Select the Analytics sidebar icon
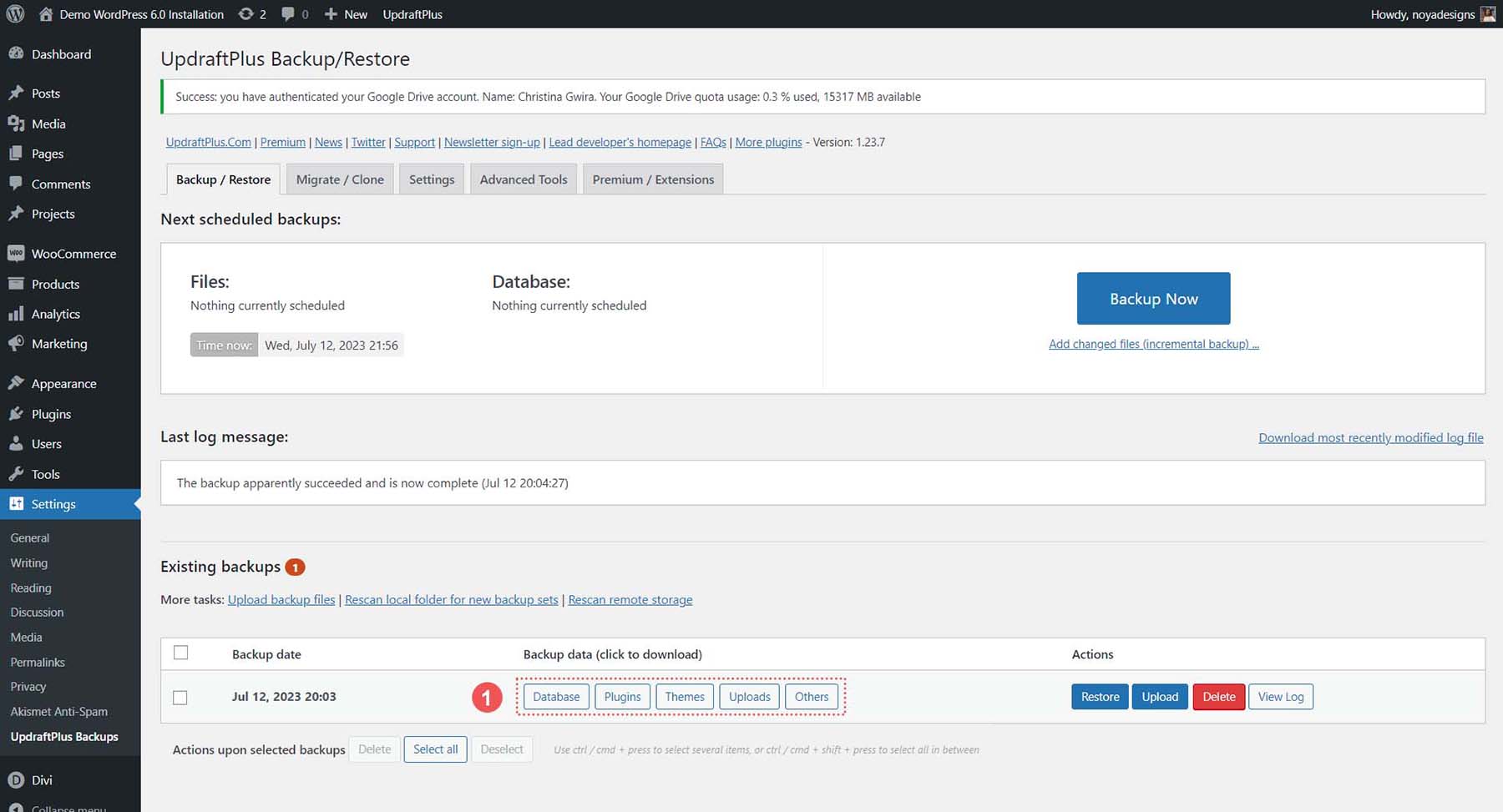The image size is (1503, 812). coord(17,314)
